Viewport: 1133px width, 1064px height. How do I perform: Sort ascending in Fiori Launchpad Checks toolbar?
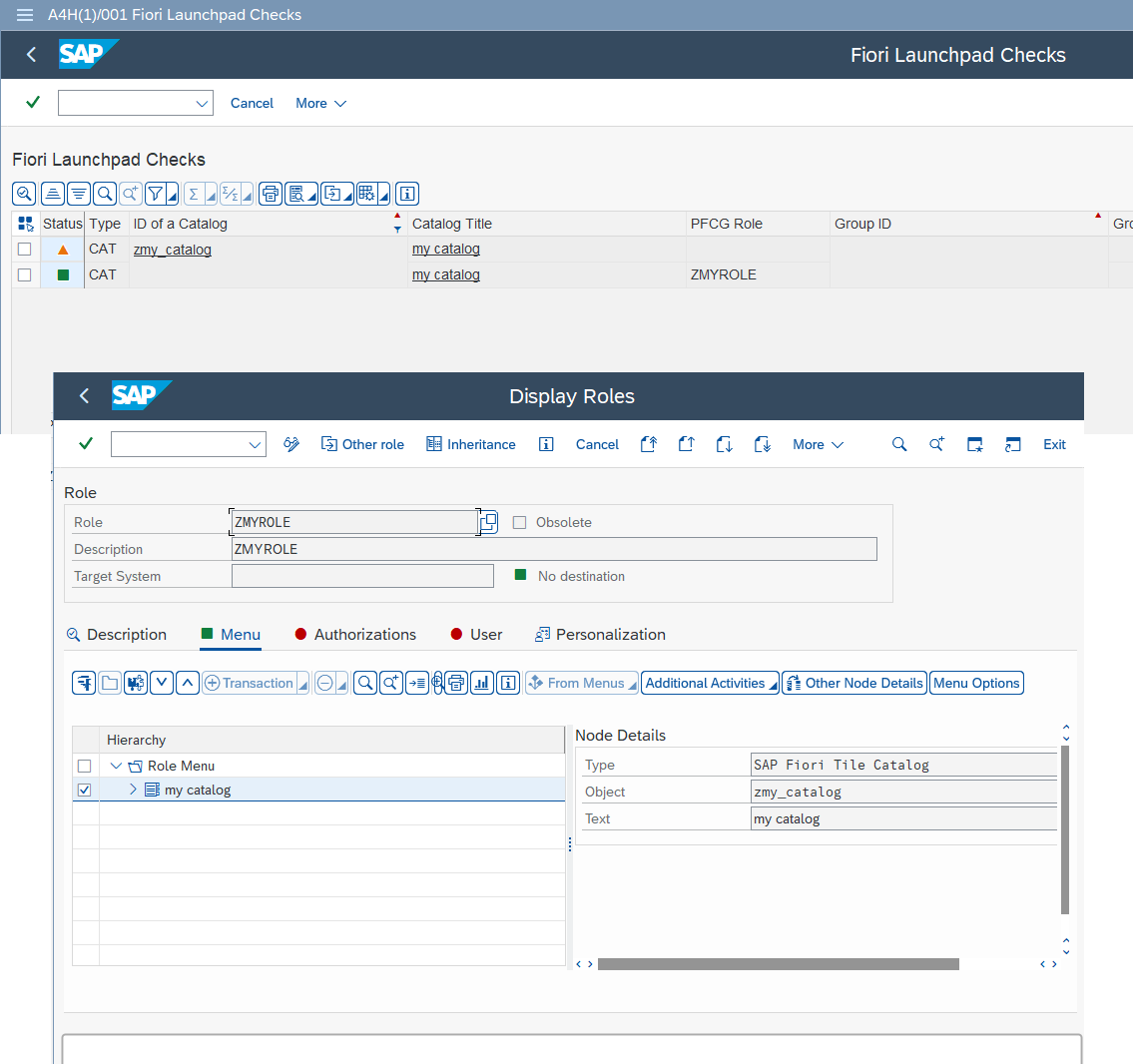[52, 194]
